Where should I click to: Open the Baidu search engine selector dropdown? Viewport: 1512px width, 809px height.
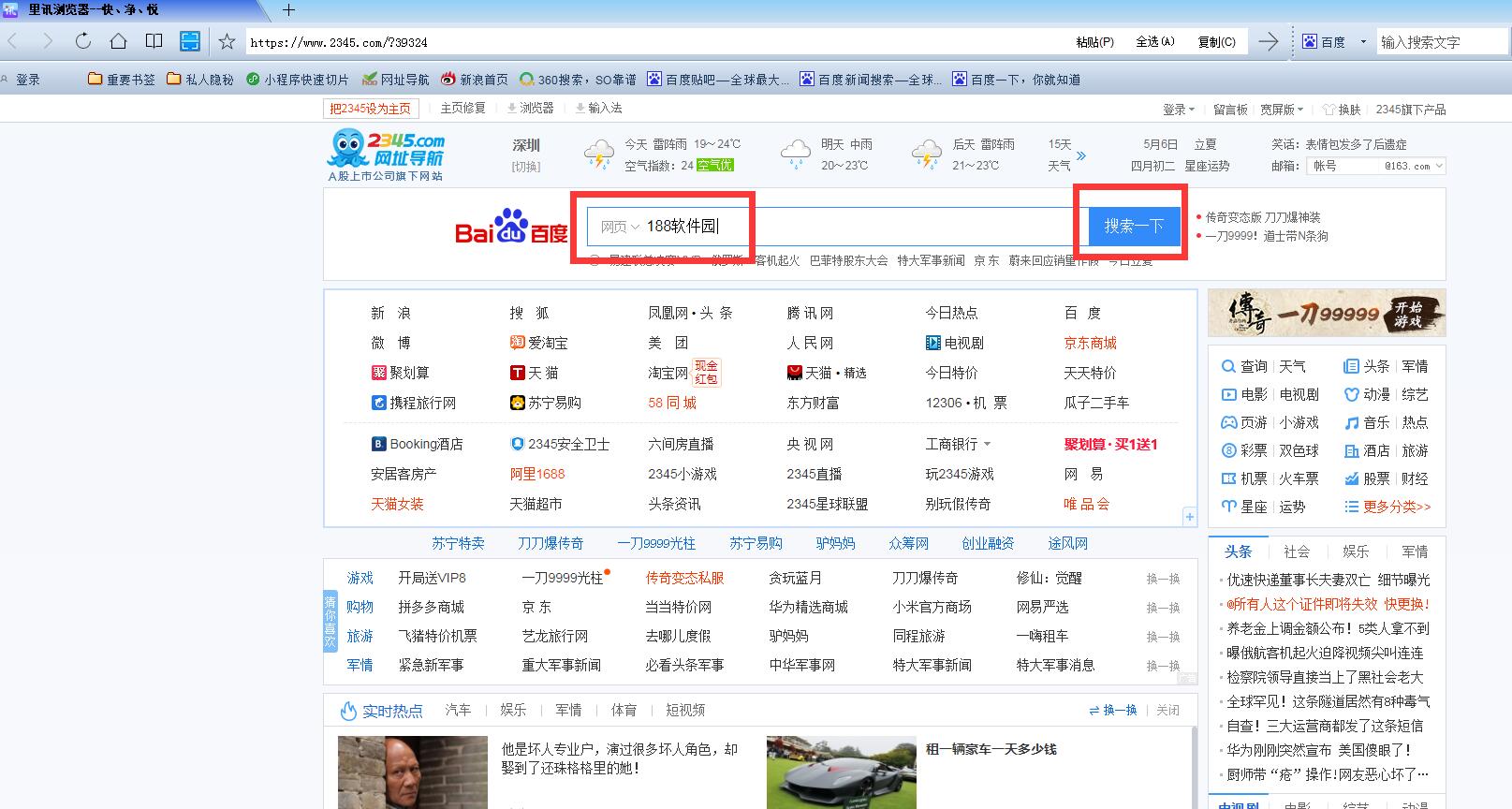tap(1362, 42)
